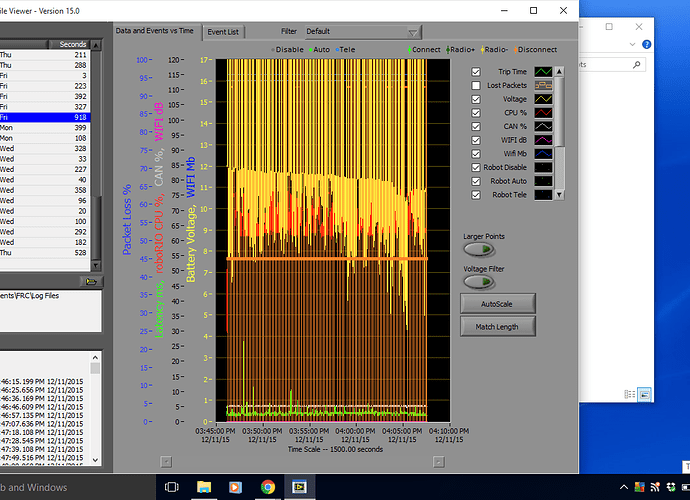This screenshot has width=690, height=500.
Task: Uncheck the Robot Disable checkbox
Action: [x=476, y=169]
